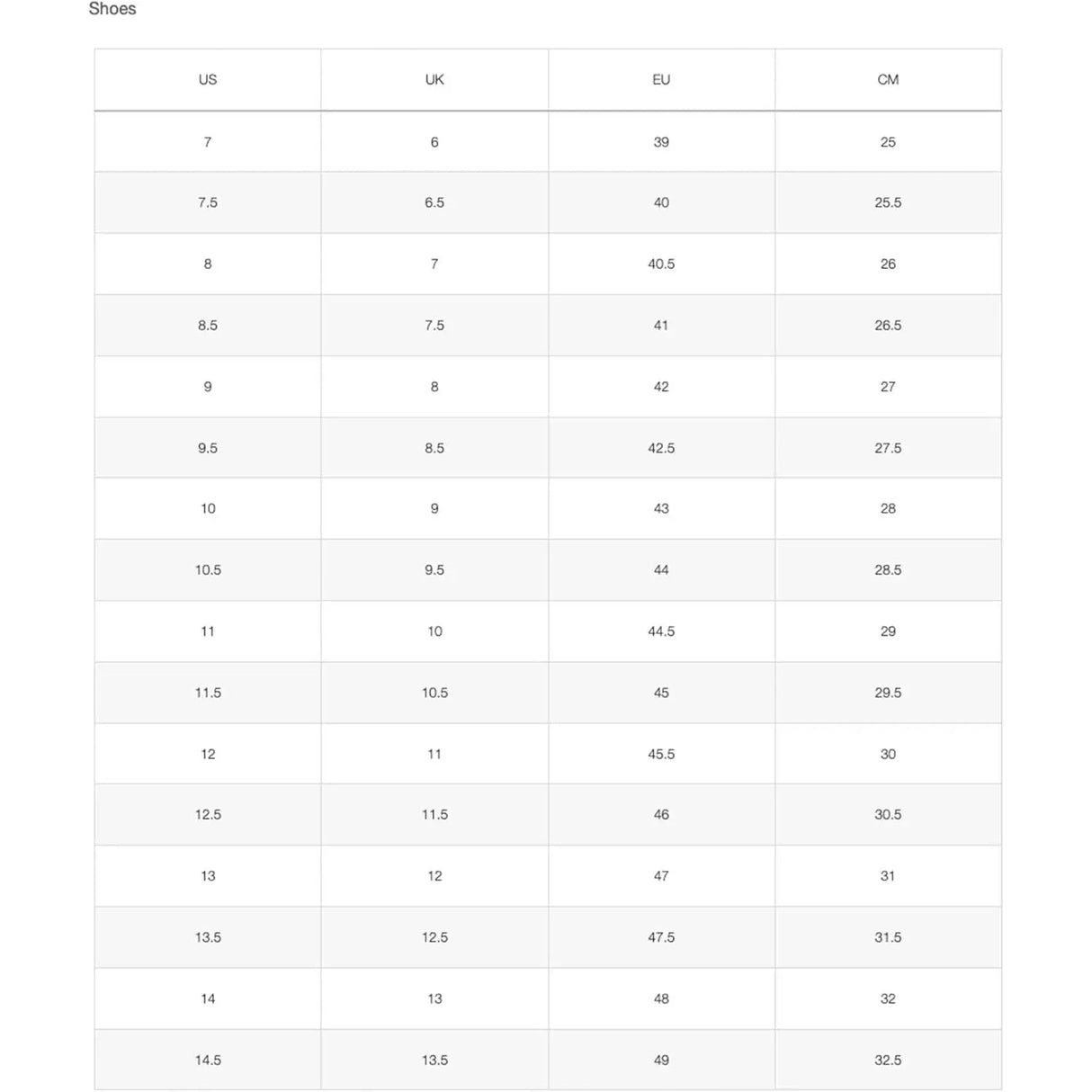This screenshot has width=1092, height=1092.
Task: Select the 25.5 CM cell
Action: (x=888, y=203)
